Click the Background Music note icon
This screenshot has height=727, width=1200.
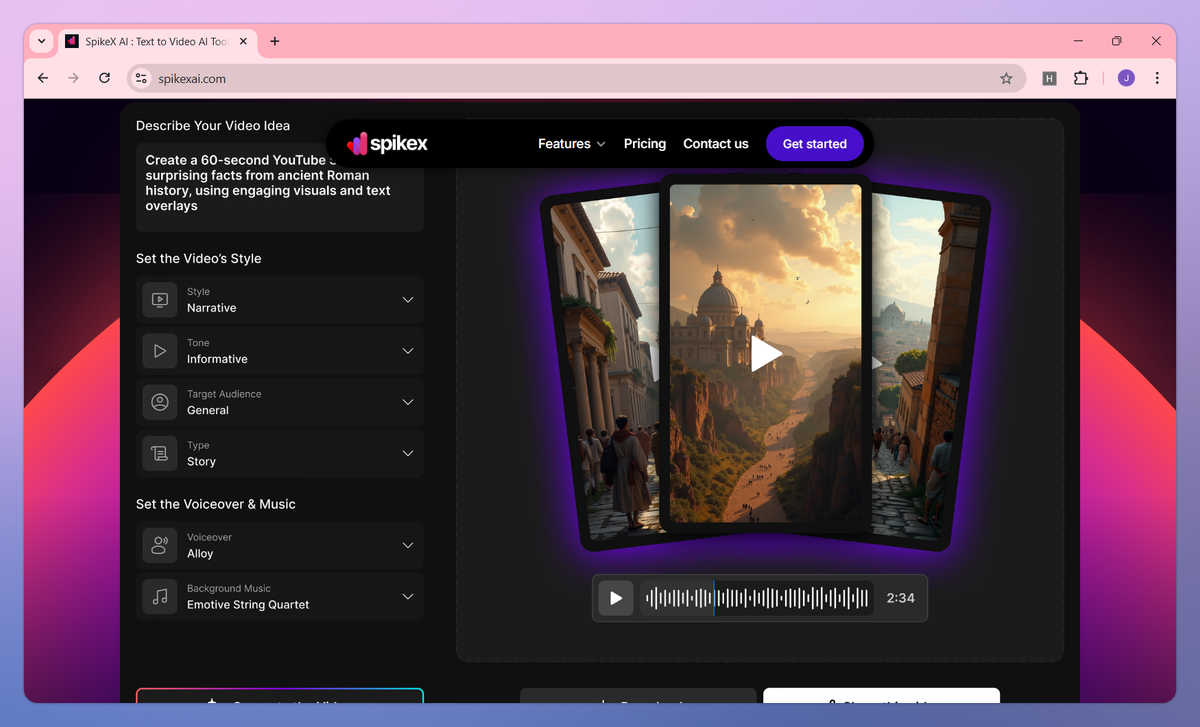[x=160, y=596]
